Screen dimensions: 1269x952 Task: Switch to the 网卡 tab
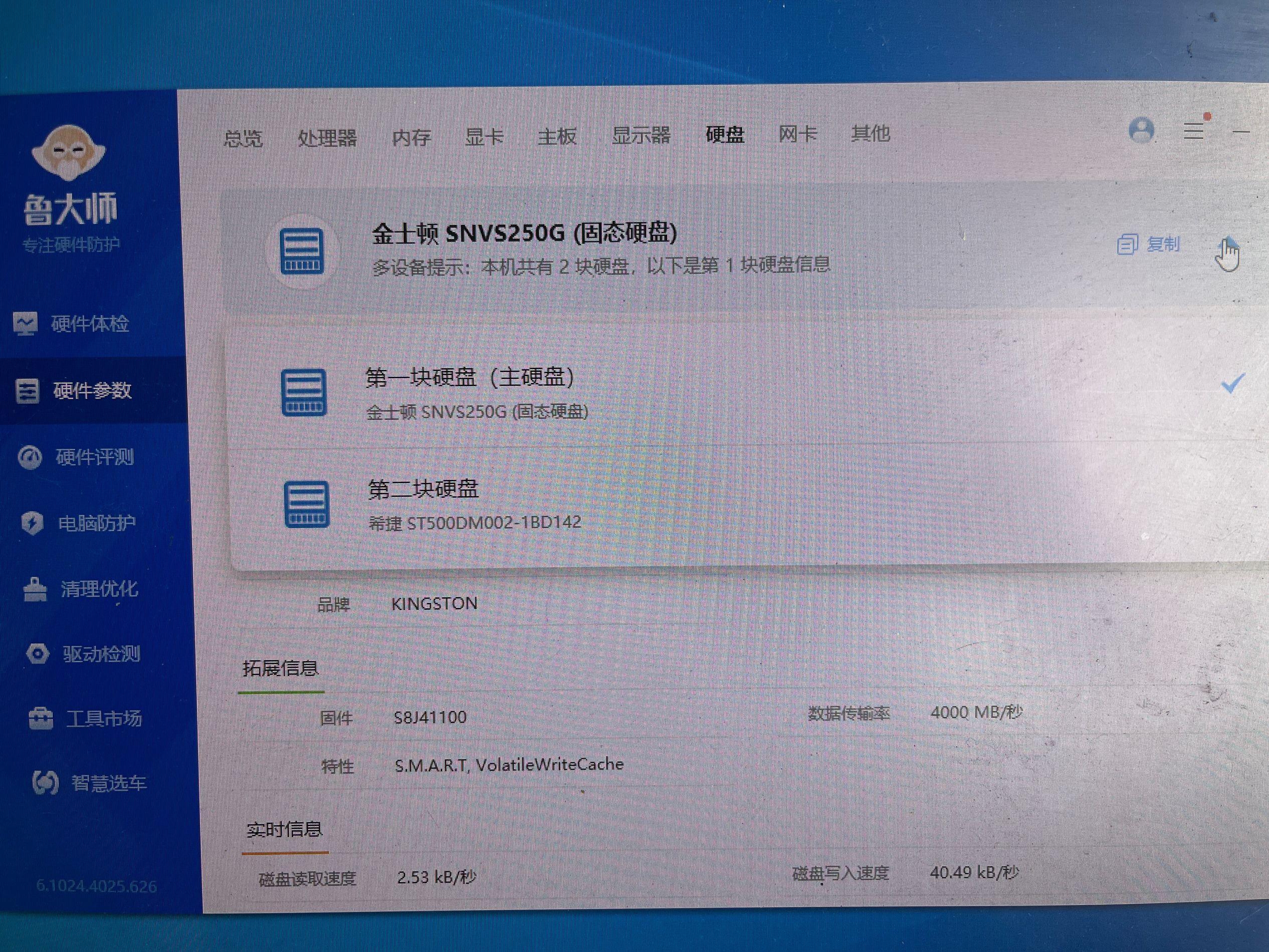point(797,134)
